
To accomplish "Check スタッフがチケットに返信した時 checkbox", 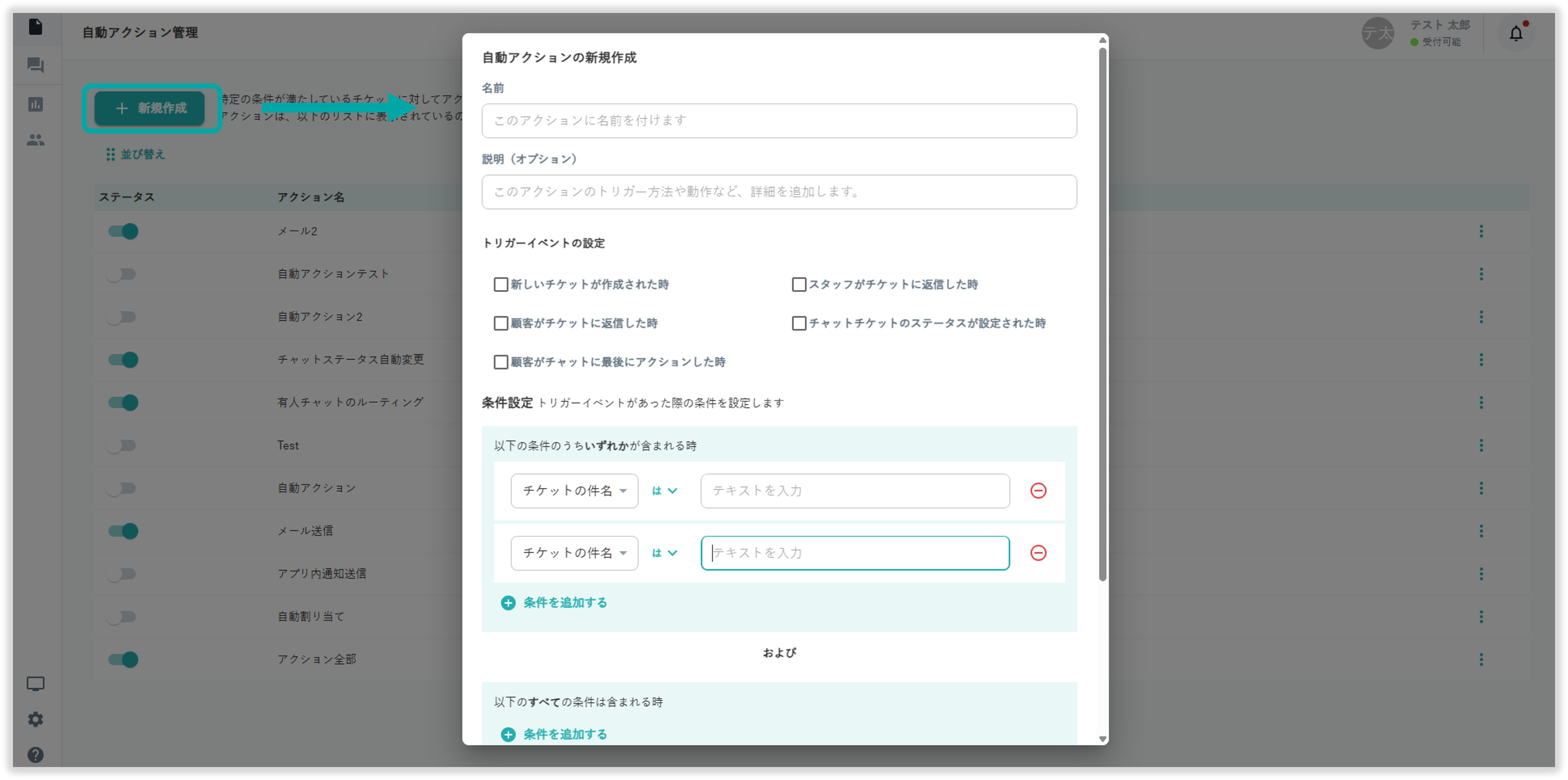I will [799, 284].
